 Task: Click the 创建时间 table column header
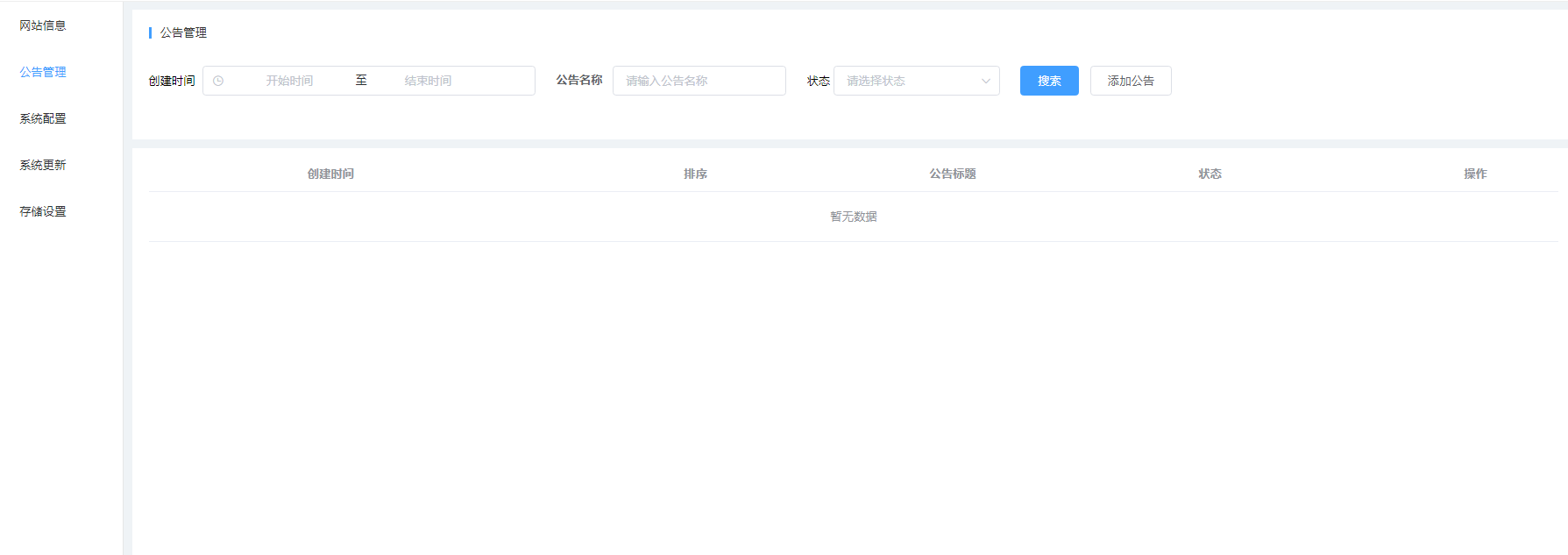point(330,174)
